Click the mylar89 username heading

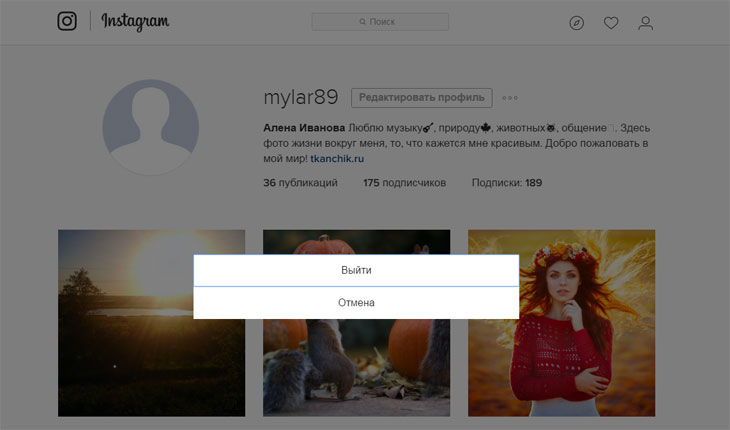301,98
